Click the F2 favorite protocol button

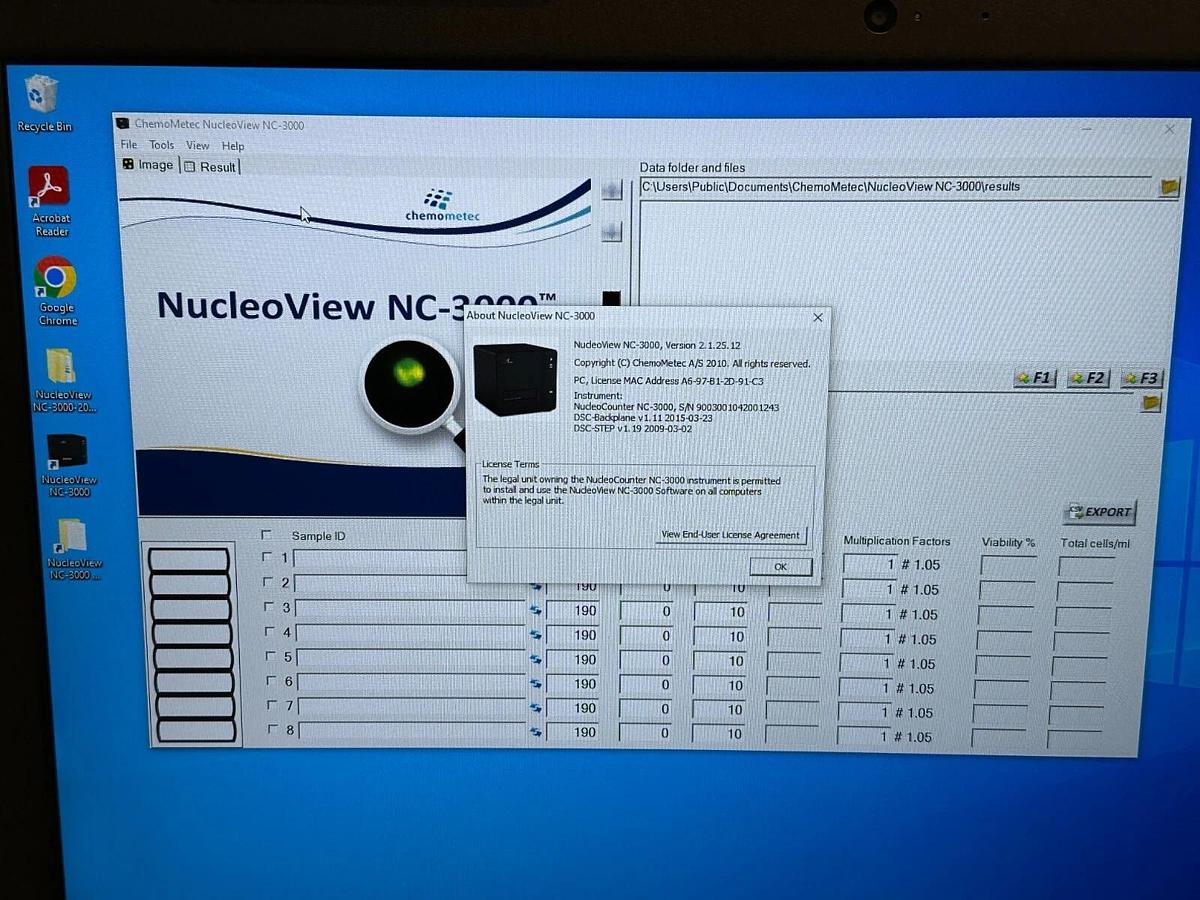(1088, 378)
